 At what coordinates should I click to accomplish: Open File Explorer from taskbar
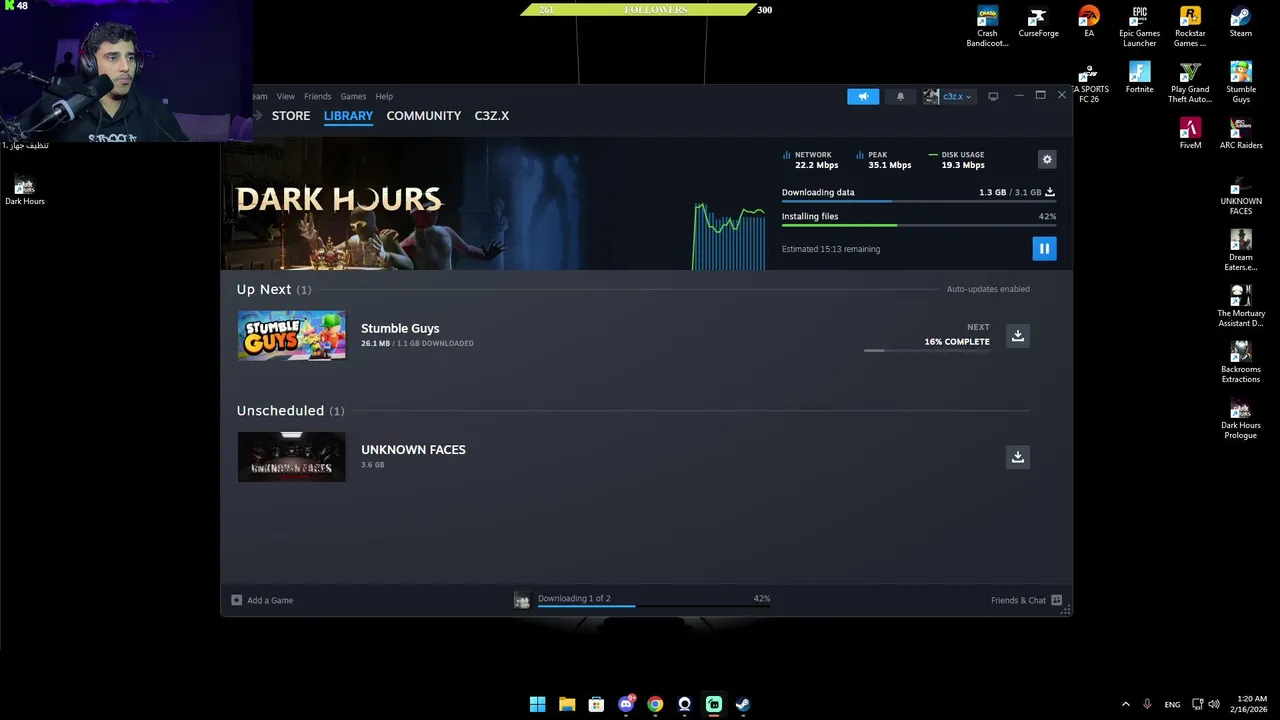point(567,704)
